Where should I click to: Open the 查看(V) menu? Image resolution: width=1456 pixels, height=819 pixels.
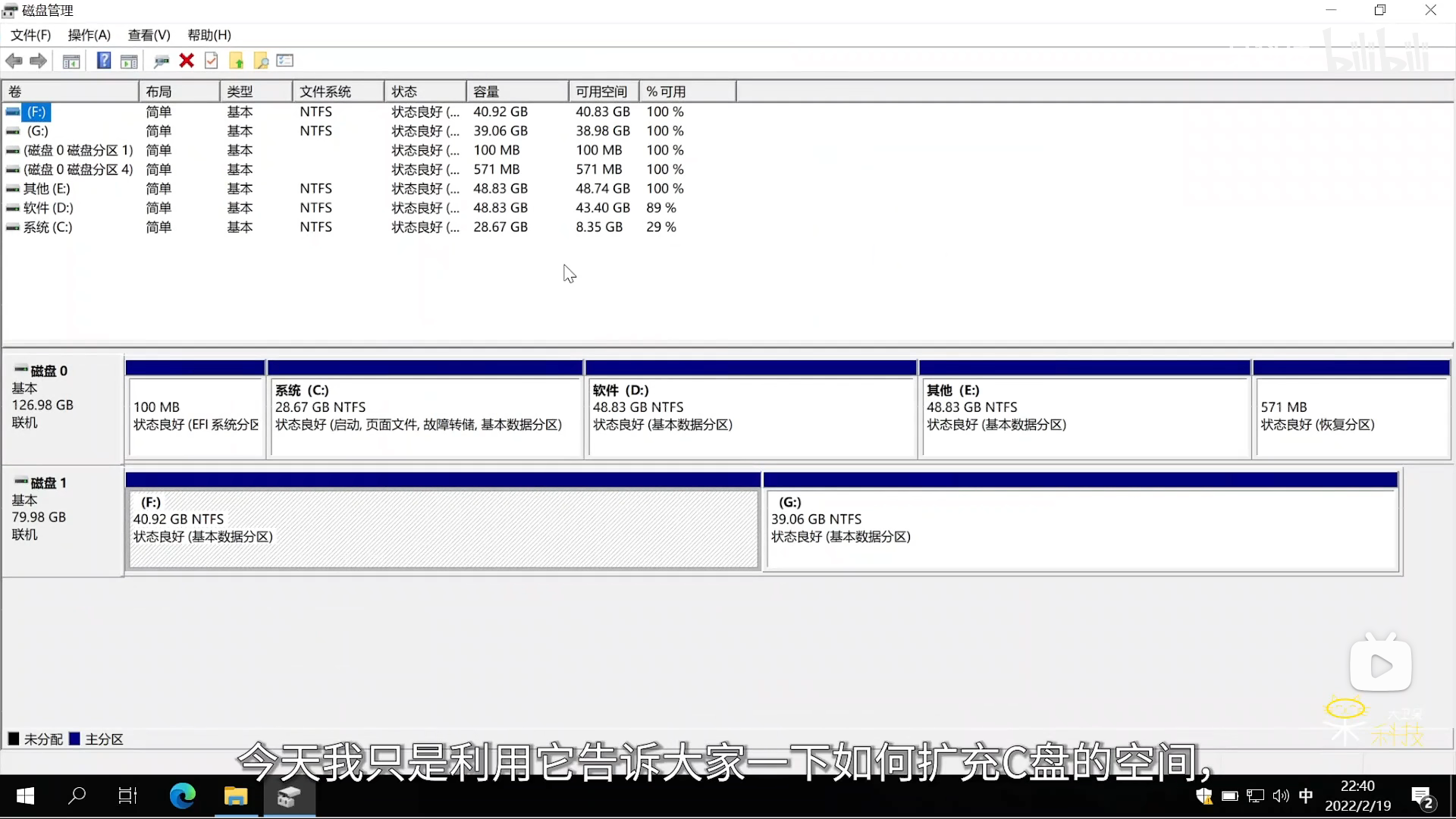(x=149, y=35)
